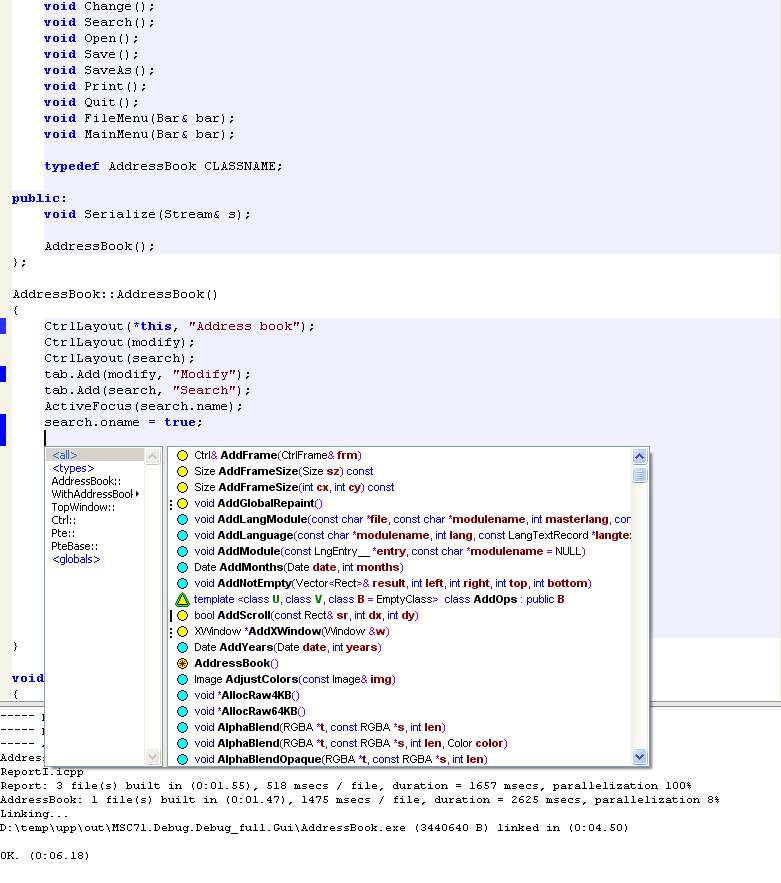Click the scope list scrollbar down arrow
This screenshot has width=781, height=883.
click(153, 758)
